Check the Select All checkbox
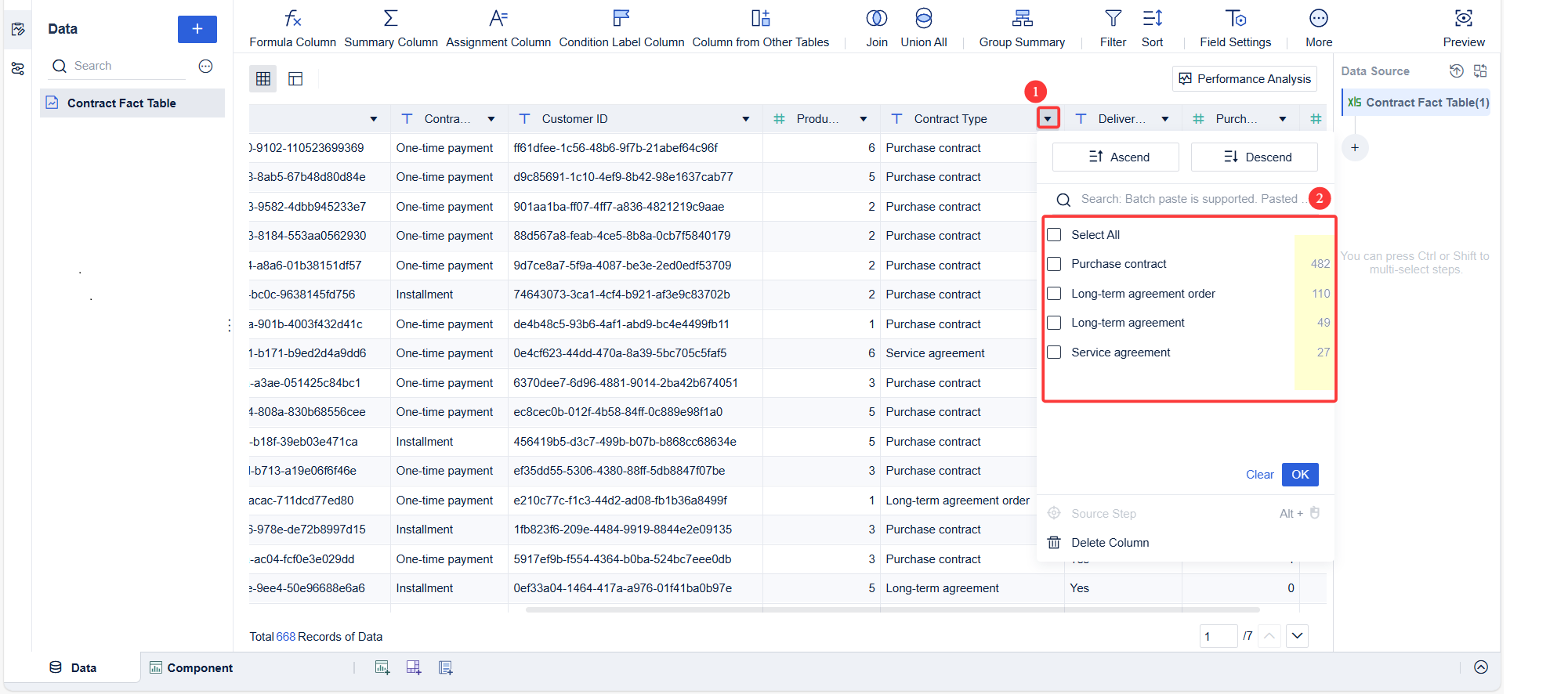 tap(1055, 235)
